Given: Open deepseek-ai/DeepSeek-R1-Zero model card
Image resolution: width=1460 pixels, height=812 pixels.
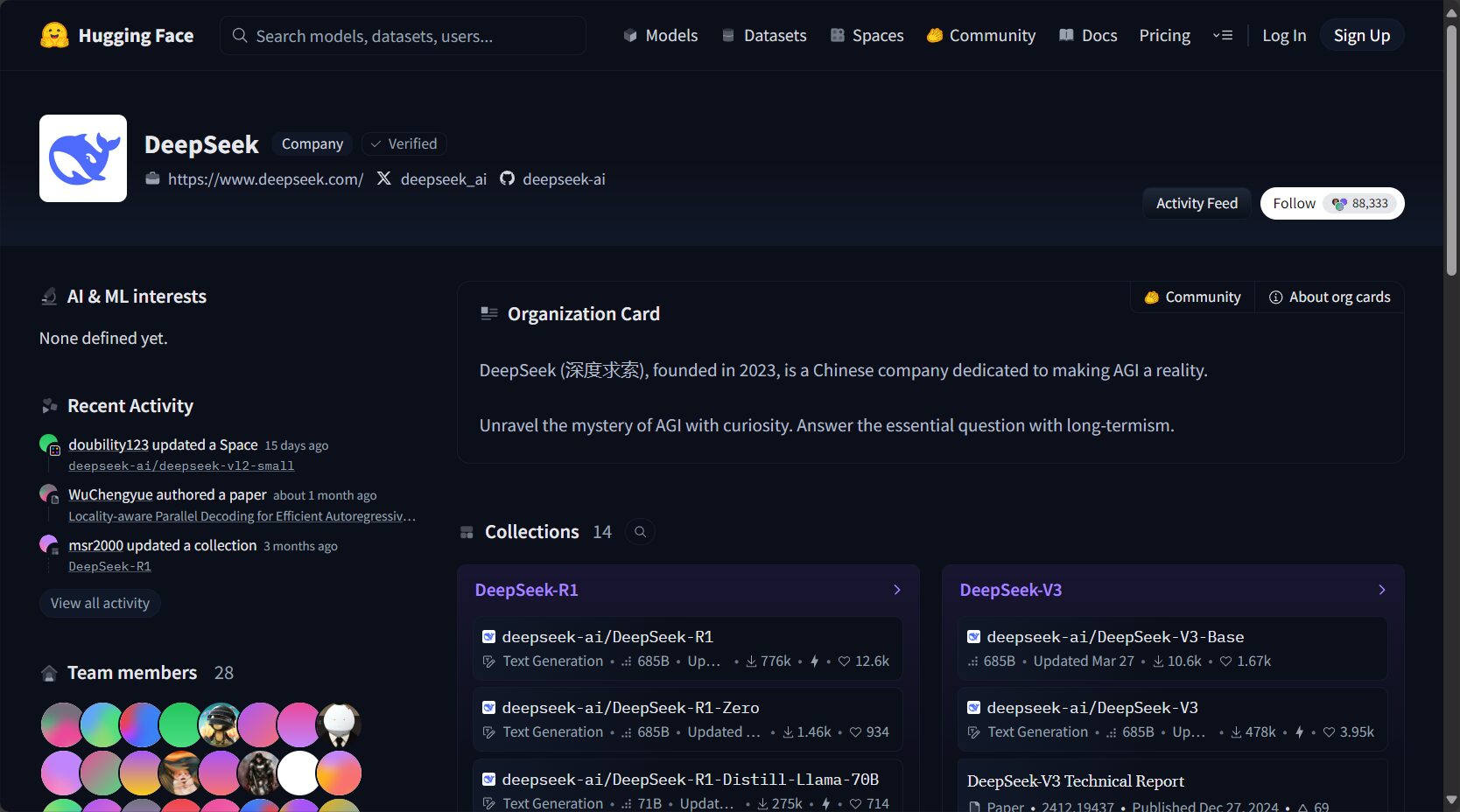Looking at the screenshot, I should pos(687,719).
